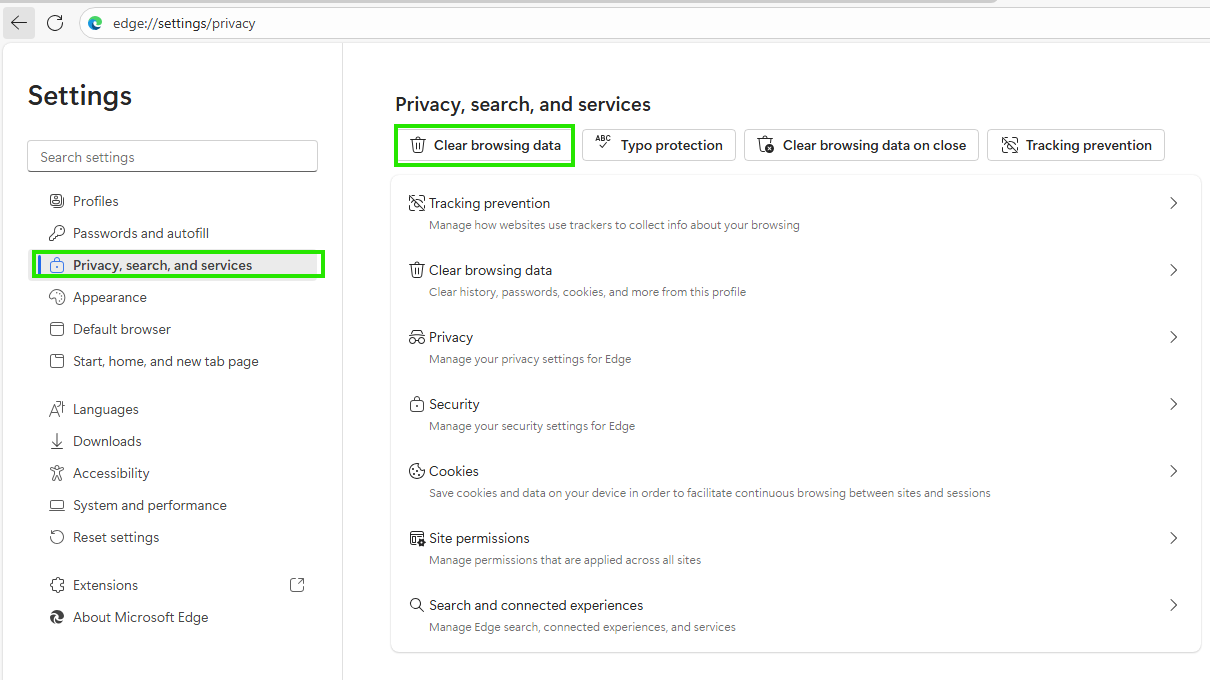
Task: Click the Security row title text
Action: (x=454, y=404)
